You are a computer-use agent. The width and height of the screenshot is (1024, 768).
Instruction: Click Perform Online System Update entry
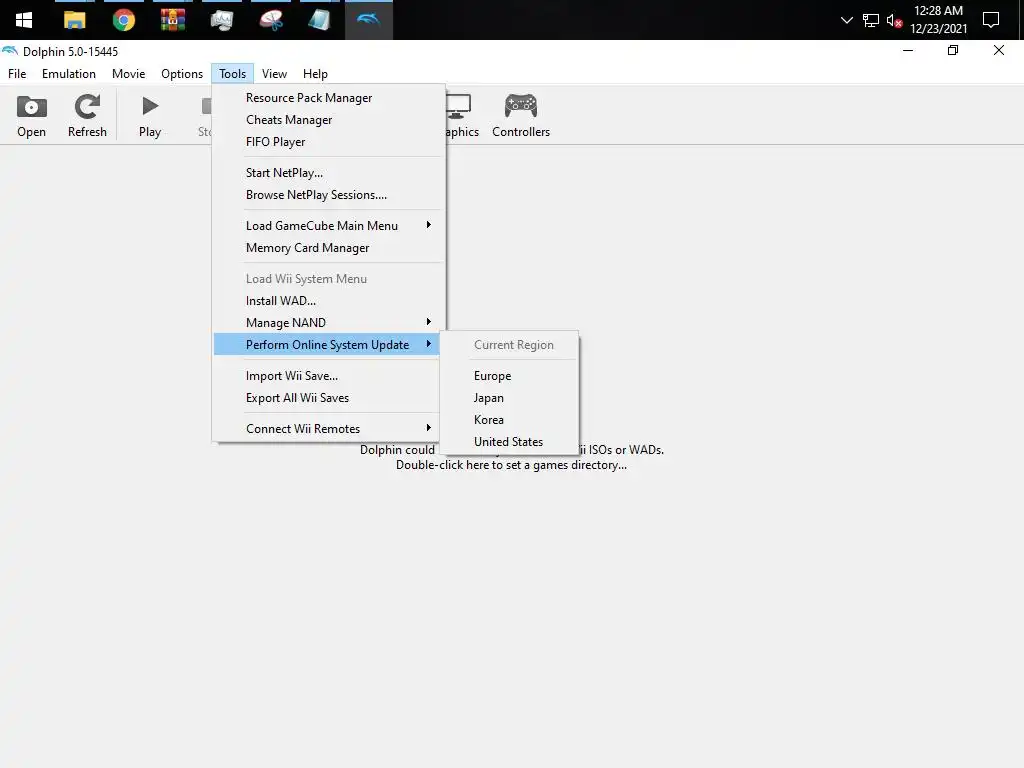tap(327, 345)
